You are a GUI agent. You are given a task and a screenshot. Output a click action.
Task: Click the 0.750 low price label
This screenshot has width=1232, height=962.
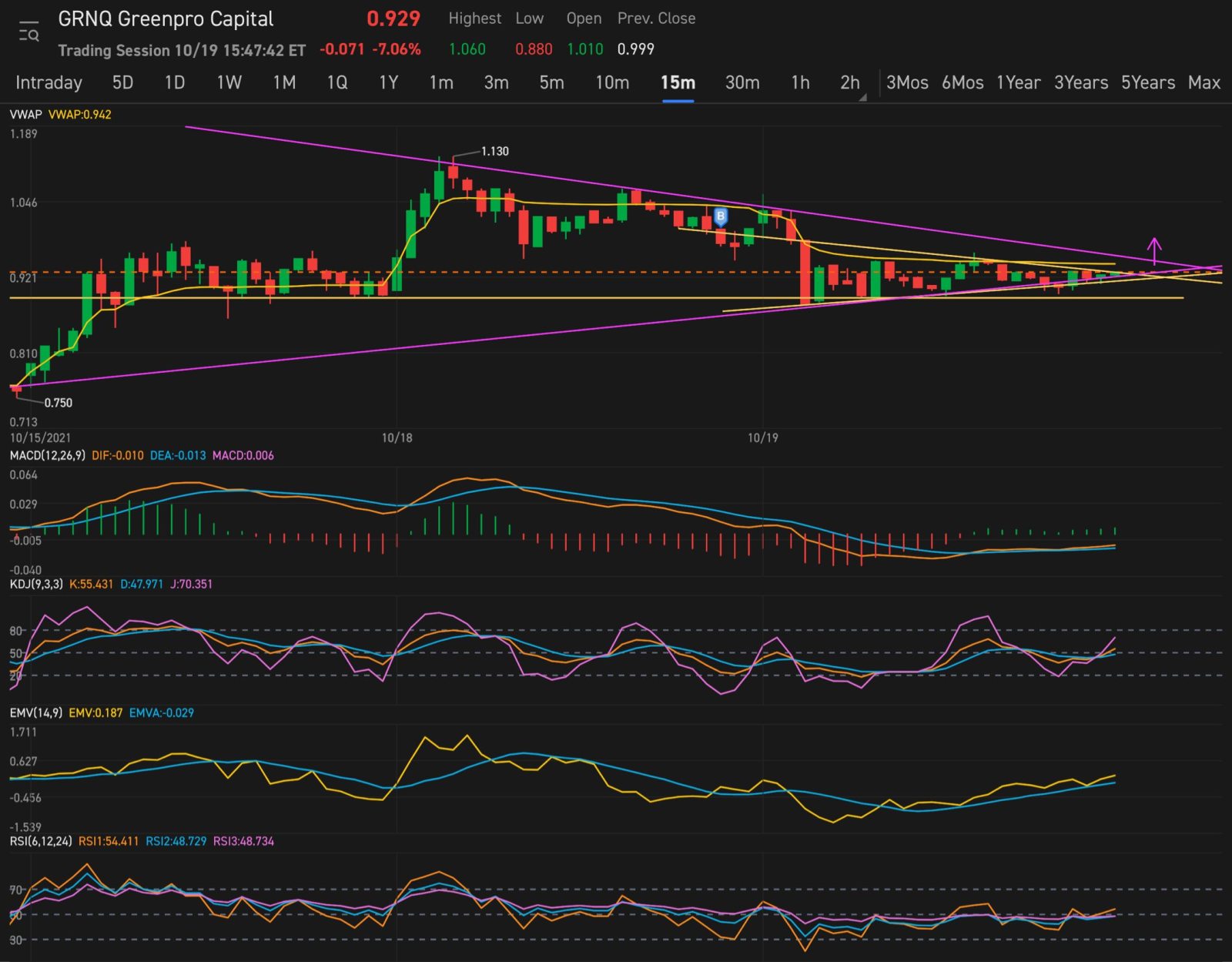coord(59,403)
